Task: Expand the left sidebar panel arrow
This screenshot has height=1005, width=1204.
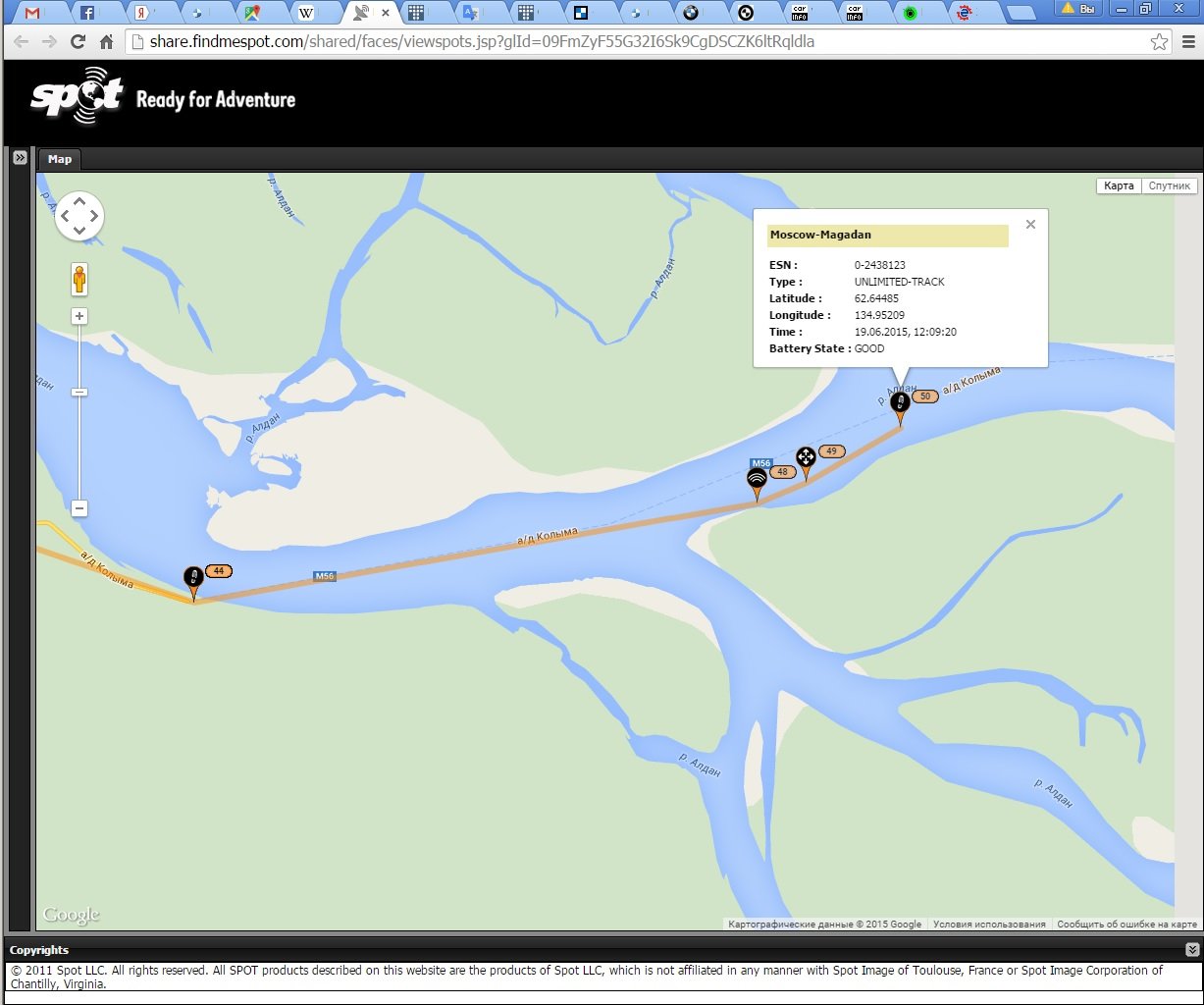Action: pos(20,158)
